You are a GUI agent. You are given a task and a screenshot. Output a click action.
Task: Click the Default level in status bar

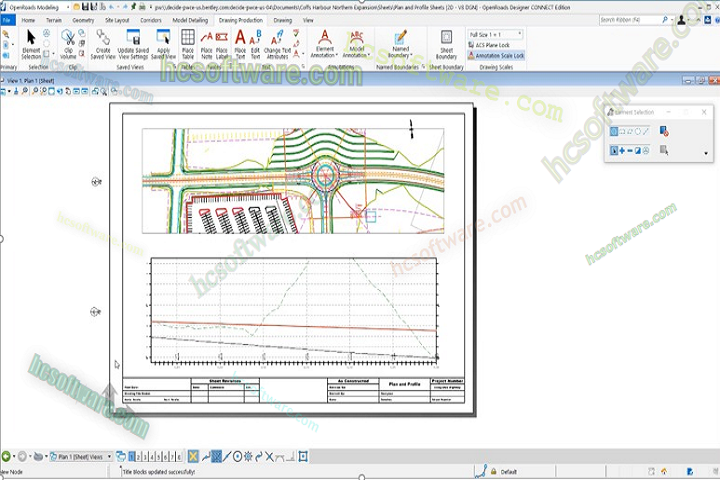[508, 471]
